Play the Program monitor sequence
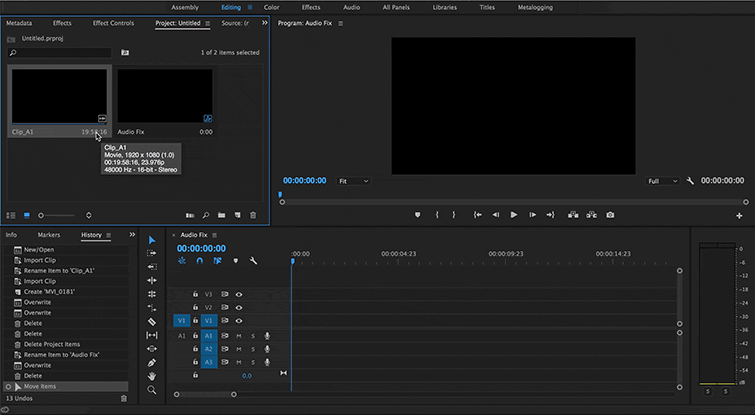The height and width of the screenshot is (415, 755). 514,215
